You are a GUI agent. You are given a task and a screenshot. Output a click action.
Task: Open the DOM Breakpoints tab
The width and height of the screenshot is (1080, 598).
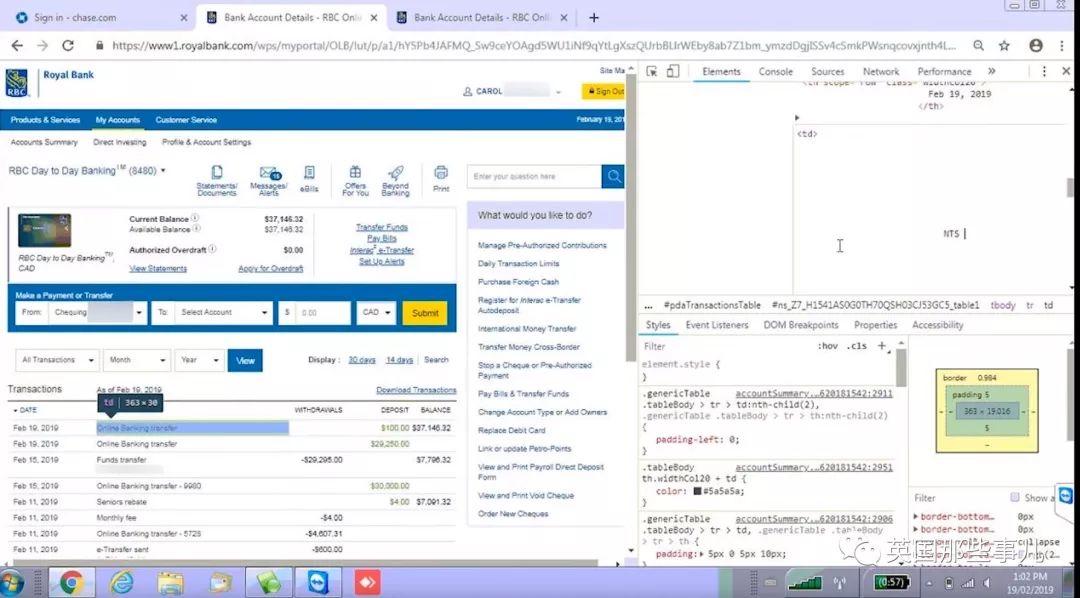[x=801, y=325]
